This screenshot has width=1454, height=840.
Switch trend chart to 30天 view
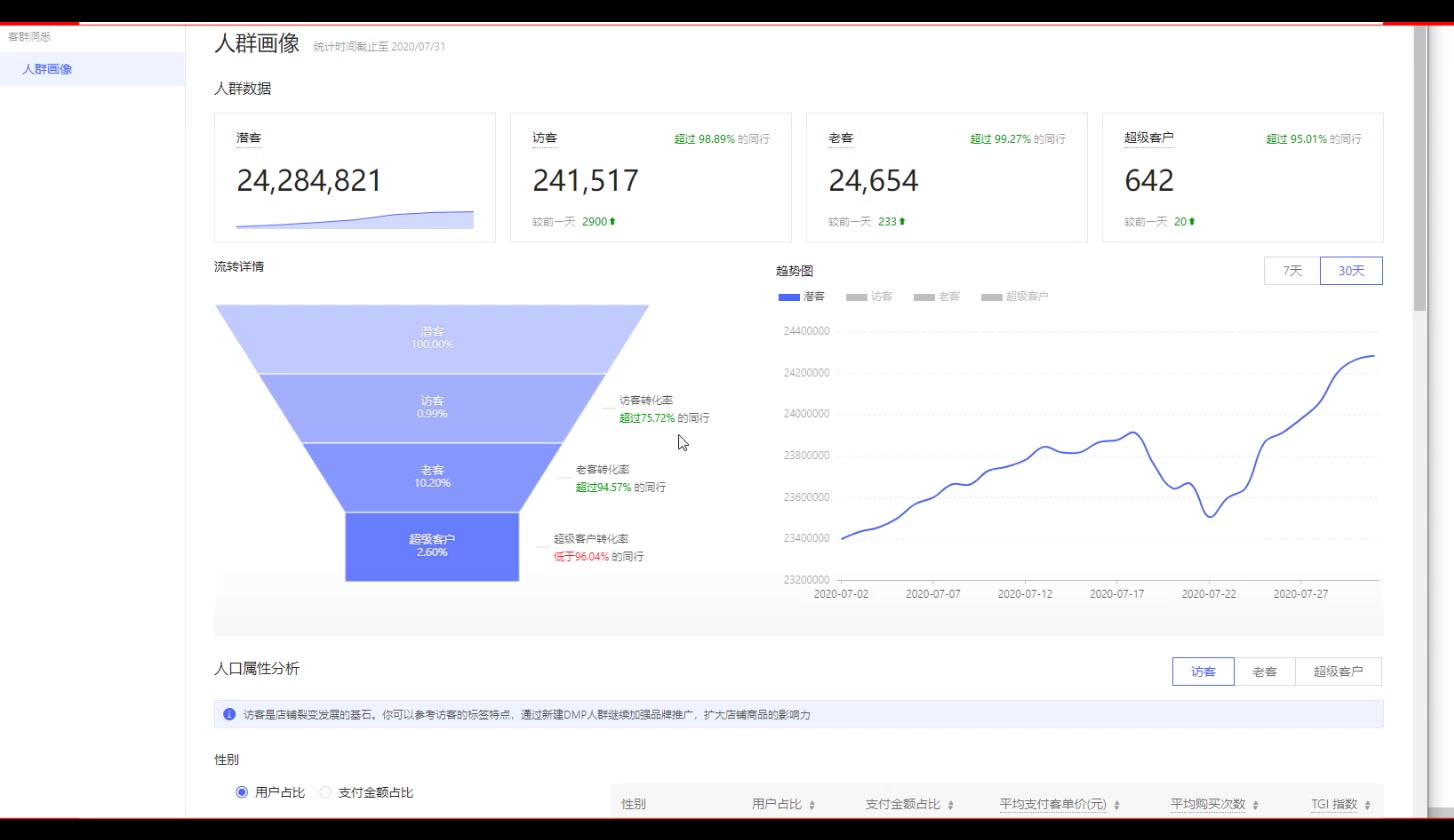click(1351, 271)
